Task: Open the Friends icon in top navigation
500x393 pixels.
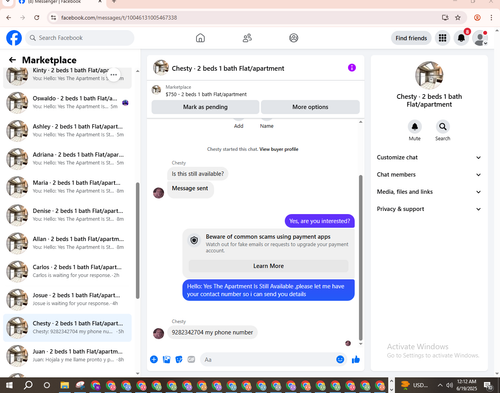Action: pos(247,38)
